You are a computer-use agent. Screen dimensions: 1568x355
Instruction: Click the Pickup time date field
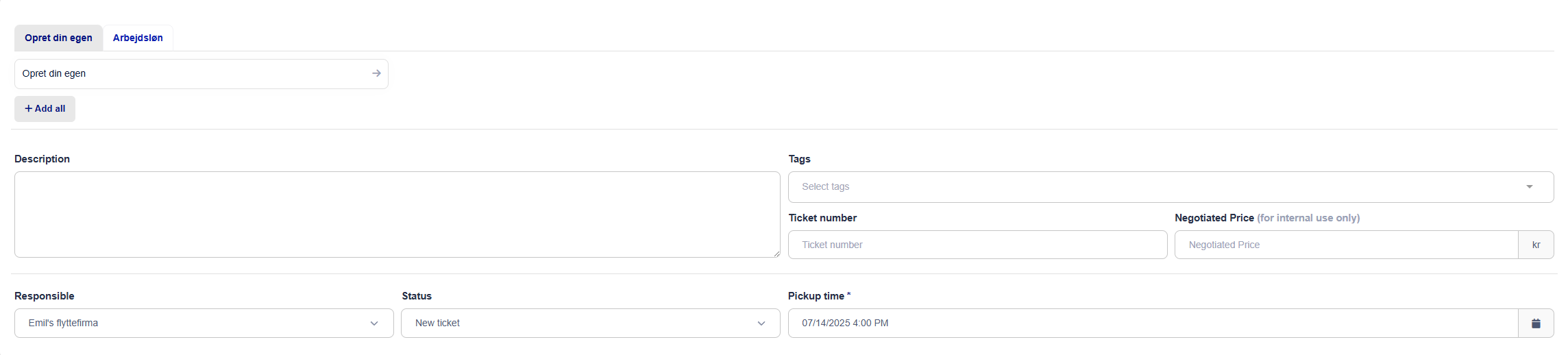[1153, 323]
